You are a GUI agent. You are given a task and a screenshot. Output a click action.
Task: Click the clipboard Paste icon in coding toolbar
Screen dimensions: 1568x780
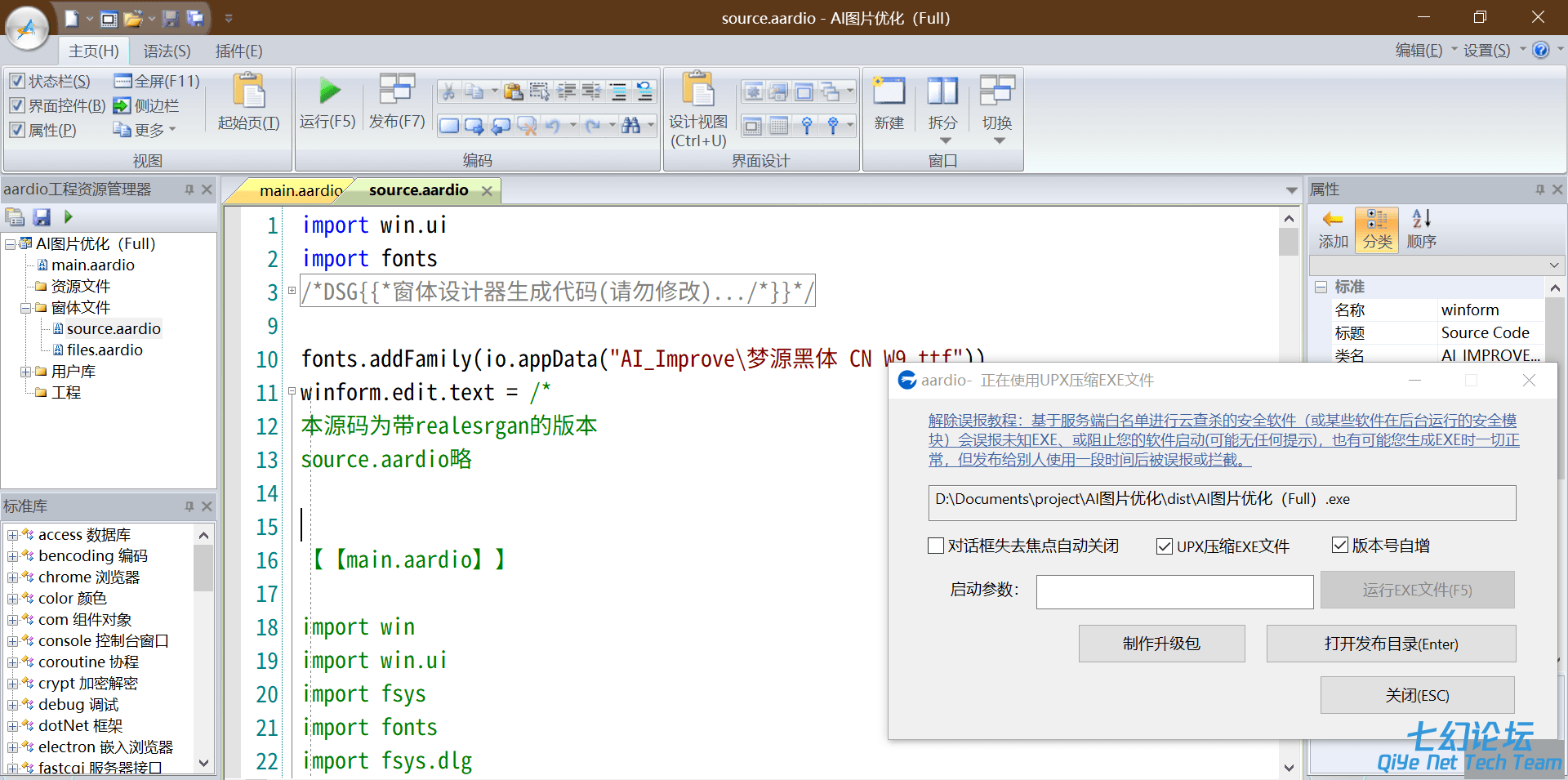[x=513, y=91]
